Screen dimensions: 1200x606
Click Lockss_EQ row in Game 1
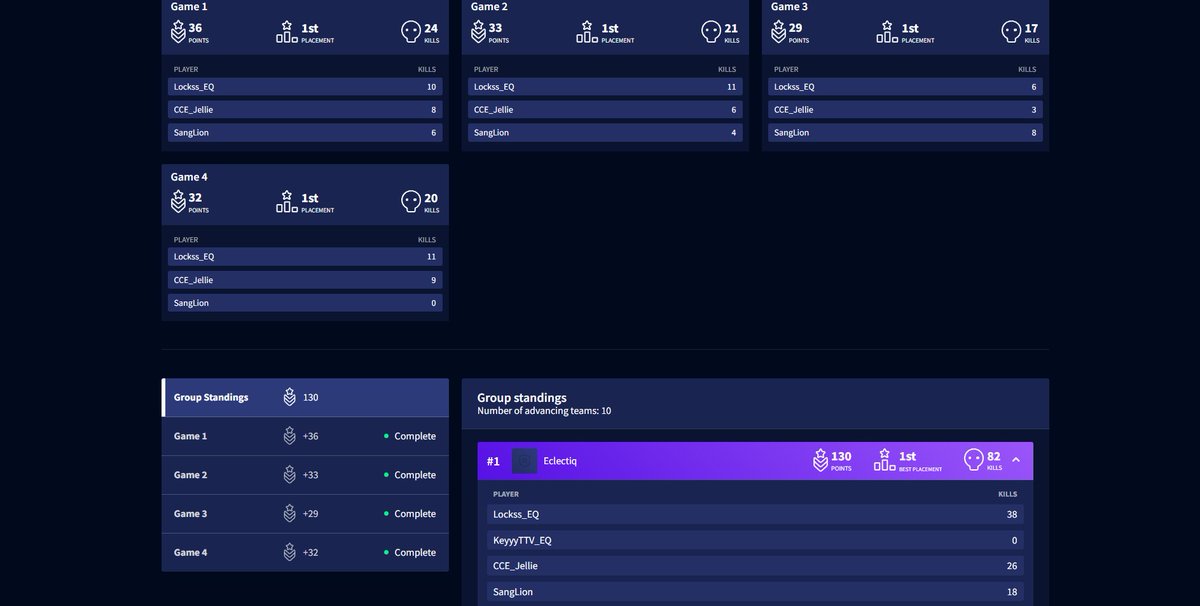[305, 87]
